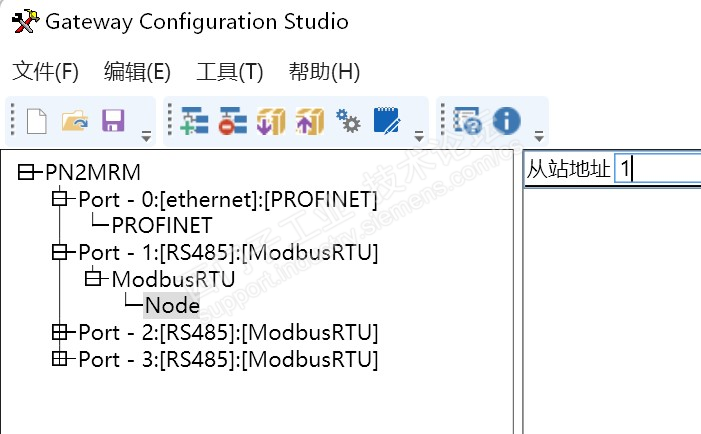Viewport: 701px width, 434px height.
Task: Click the blue notebook edit icon
Action: (x=387, y=121)
